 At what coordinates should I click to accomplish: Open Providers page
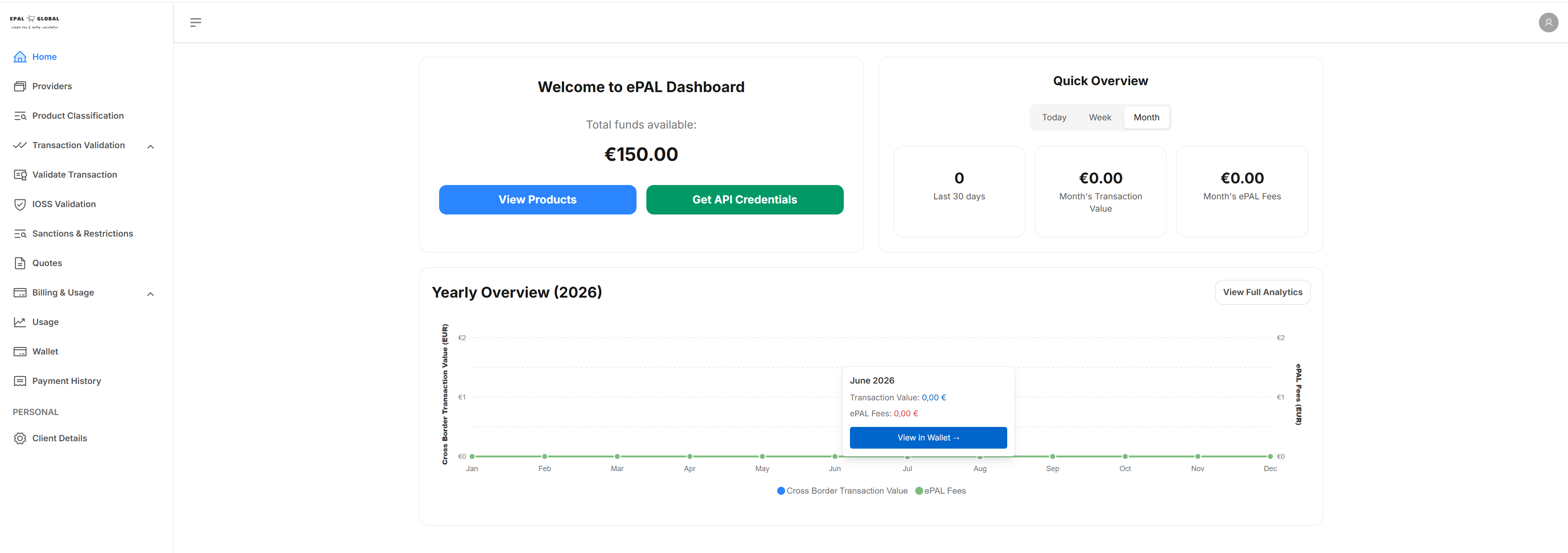(x=52, y=86)
